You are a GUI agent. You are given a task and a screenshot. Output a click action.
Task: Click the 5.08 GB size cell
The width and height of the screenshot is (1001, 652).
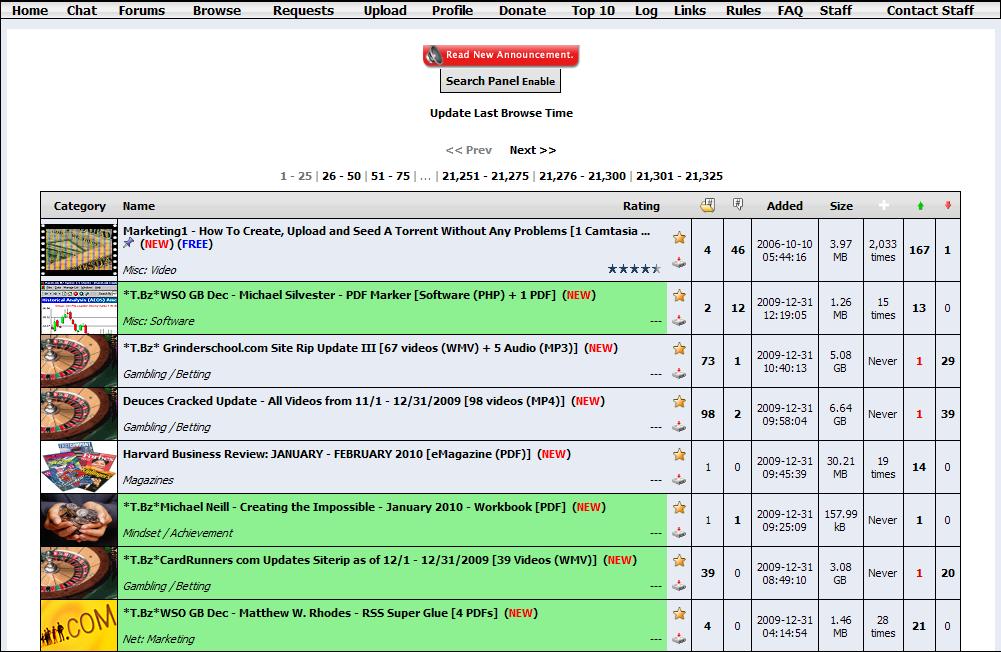tap(840, 361)
